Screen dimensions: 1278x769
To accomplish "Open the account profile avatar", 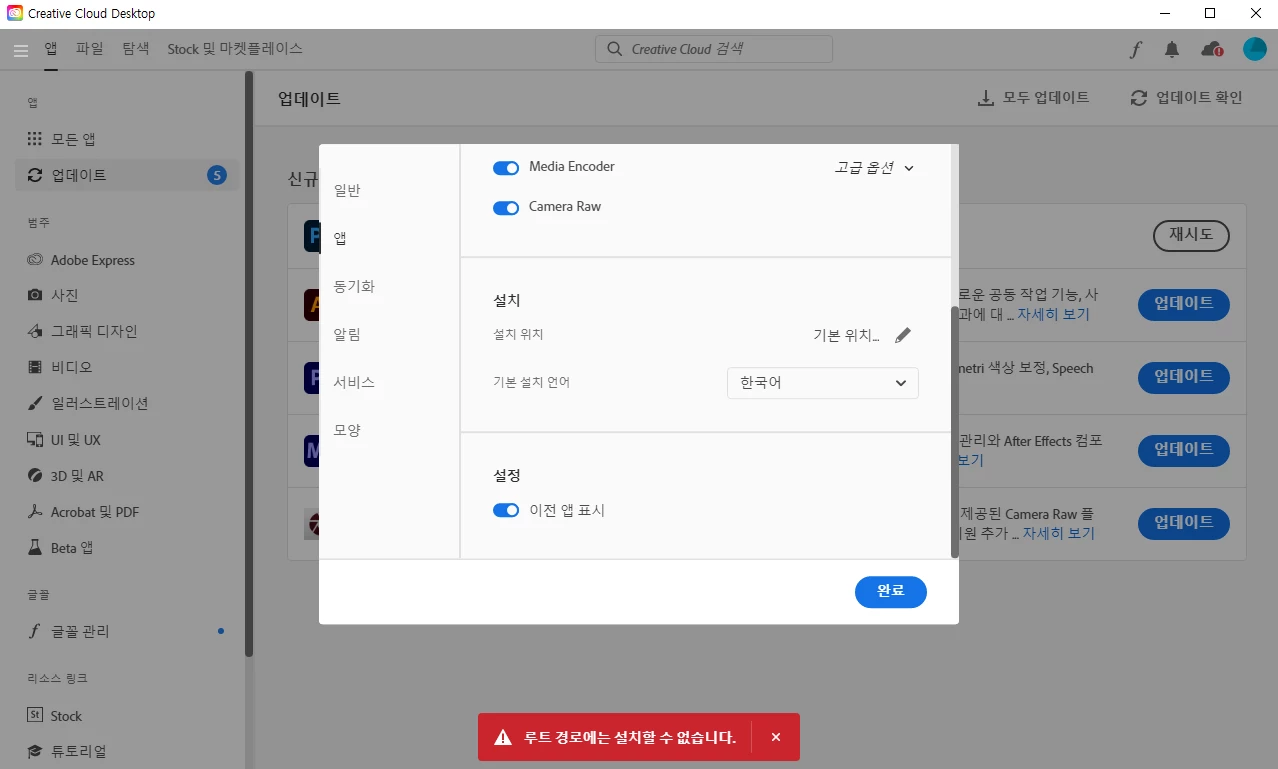I will [1254, 49].
